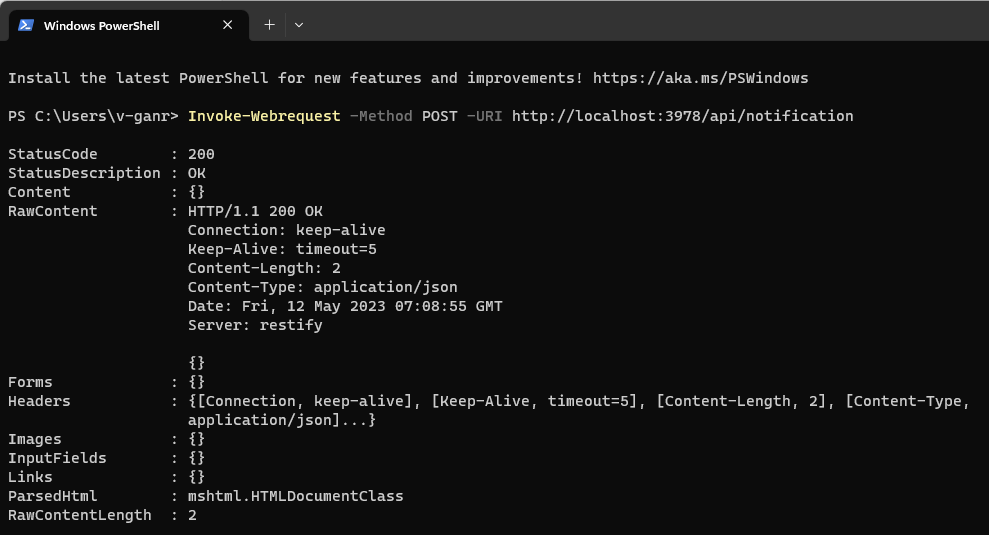Click the -URI parameter

tap(484, 116)
